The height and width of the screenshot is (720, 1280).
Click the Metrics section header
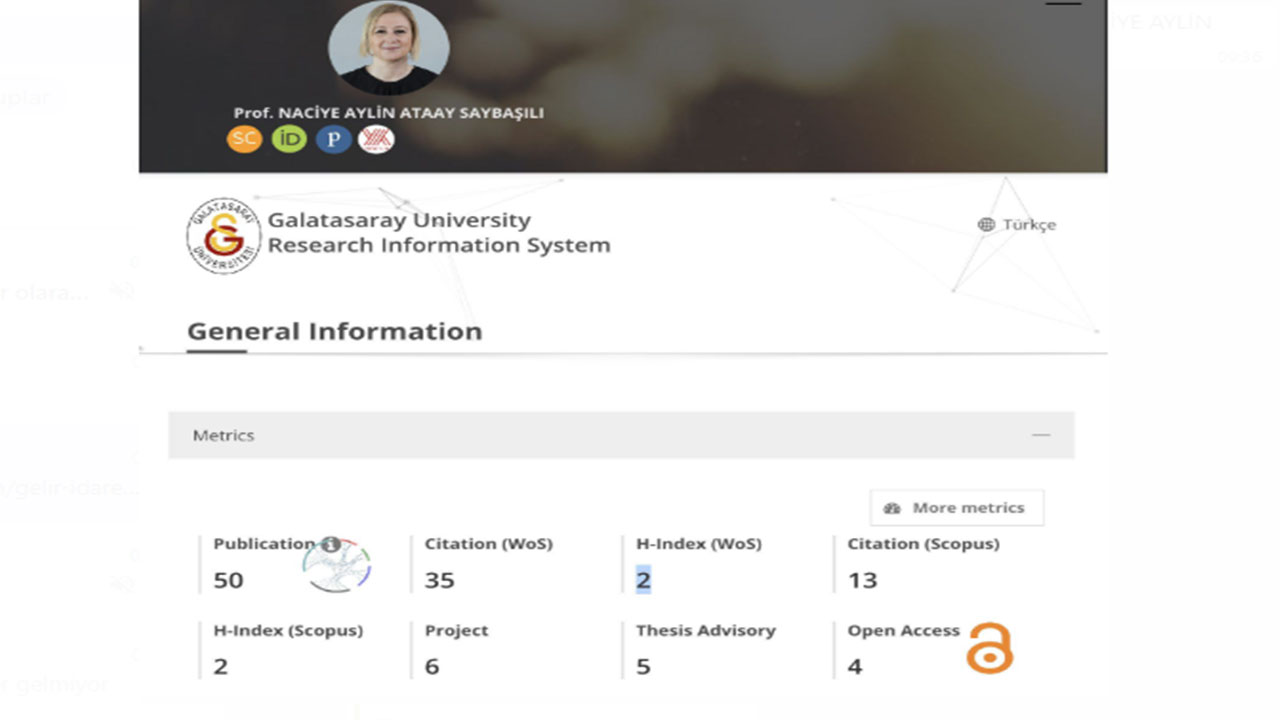click(x=223, y=435)
